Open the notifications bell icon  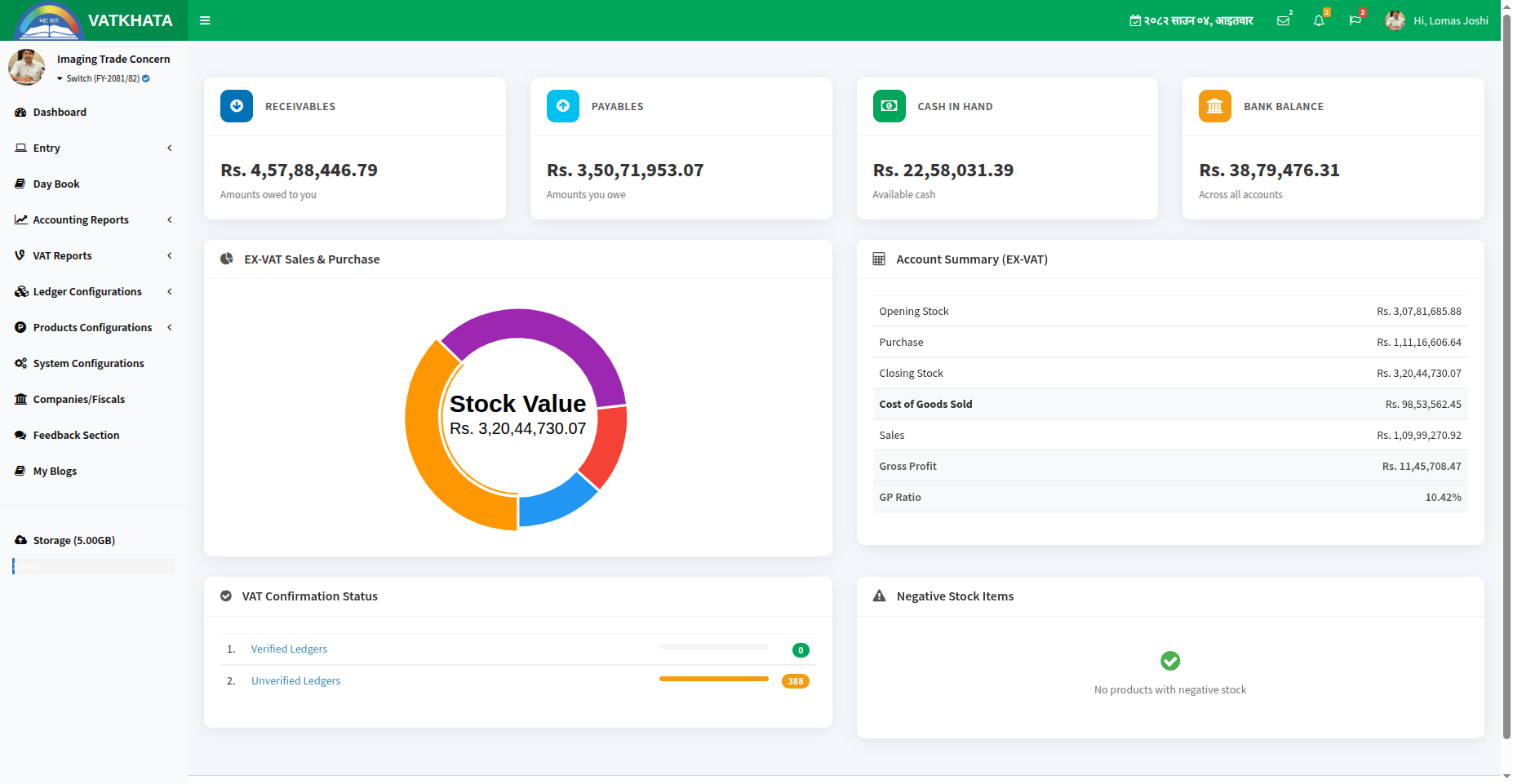(1319, 20)
